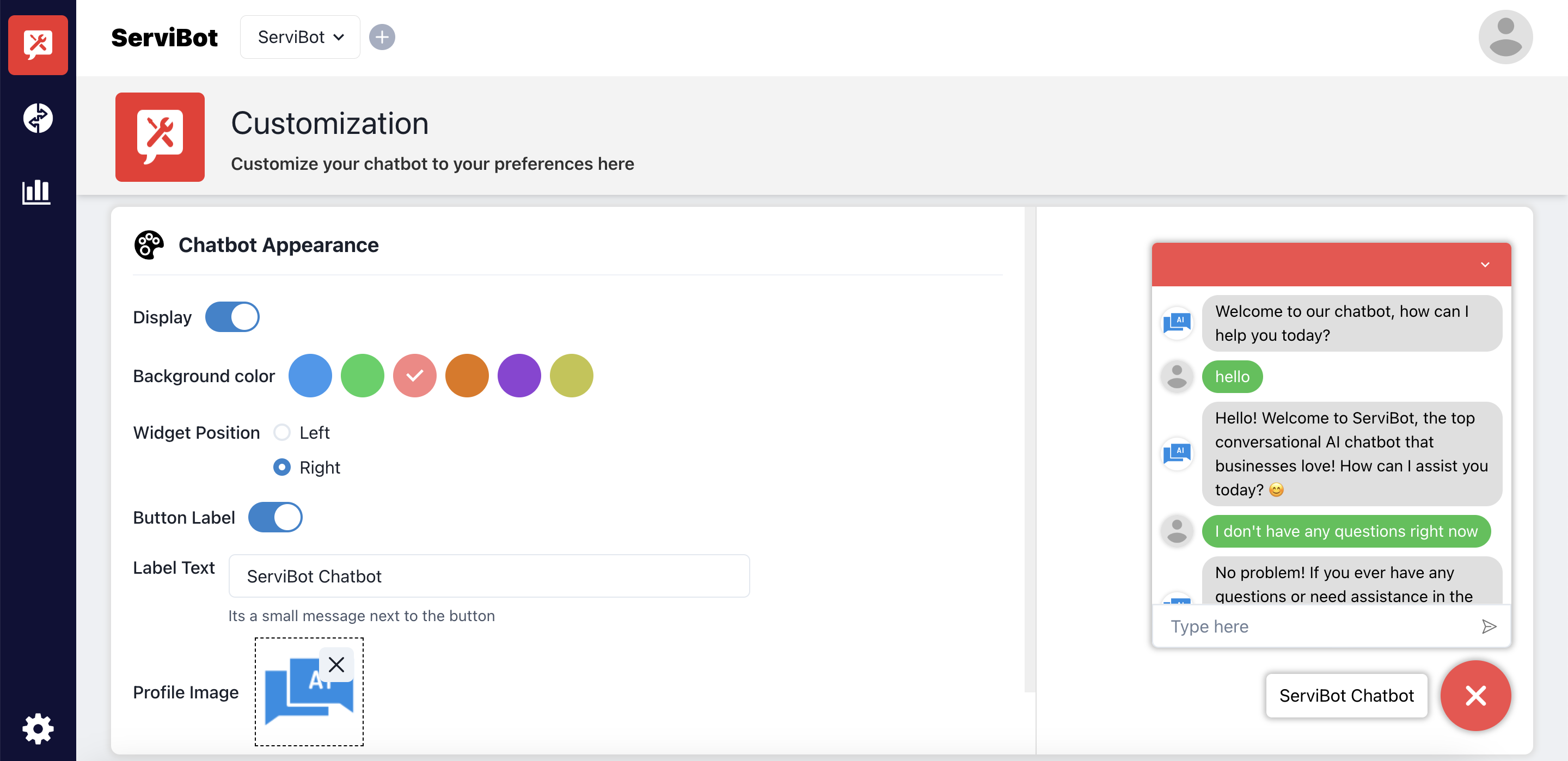Choose the purple background color
This screenshot has height=761, width=1568.
click(x=519, y=376)
